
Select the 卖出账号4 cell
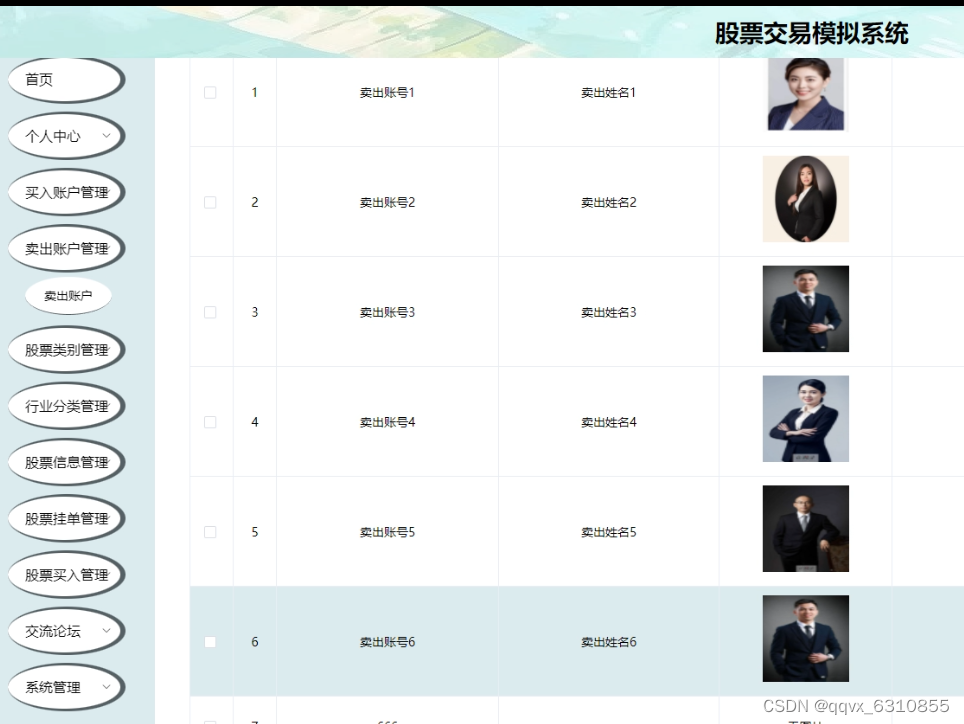click(x=387, y=422)
